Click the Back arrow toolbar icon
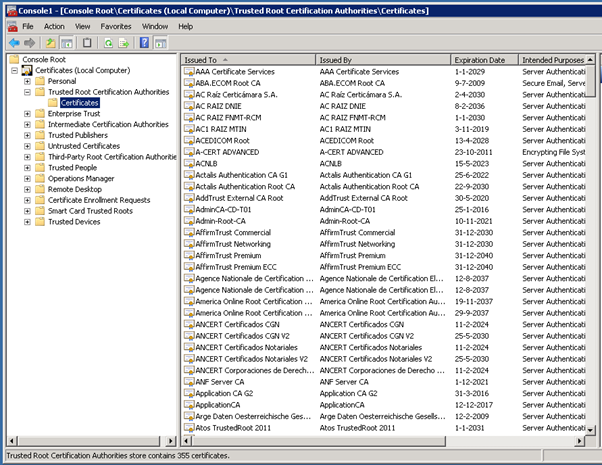This screenshot has width=602, height=465. click(x=13, y=44)
